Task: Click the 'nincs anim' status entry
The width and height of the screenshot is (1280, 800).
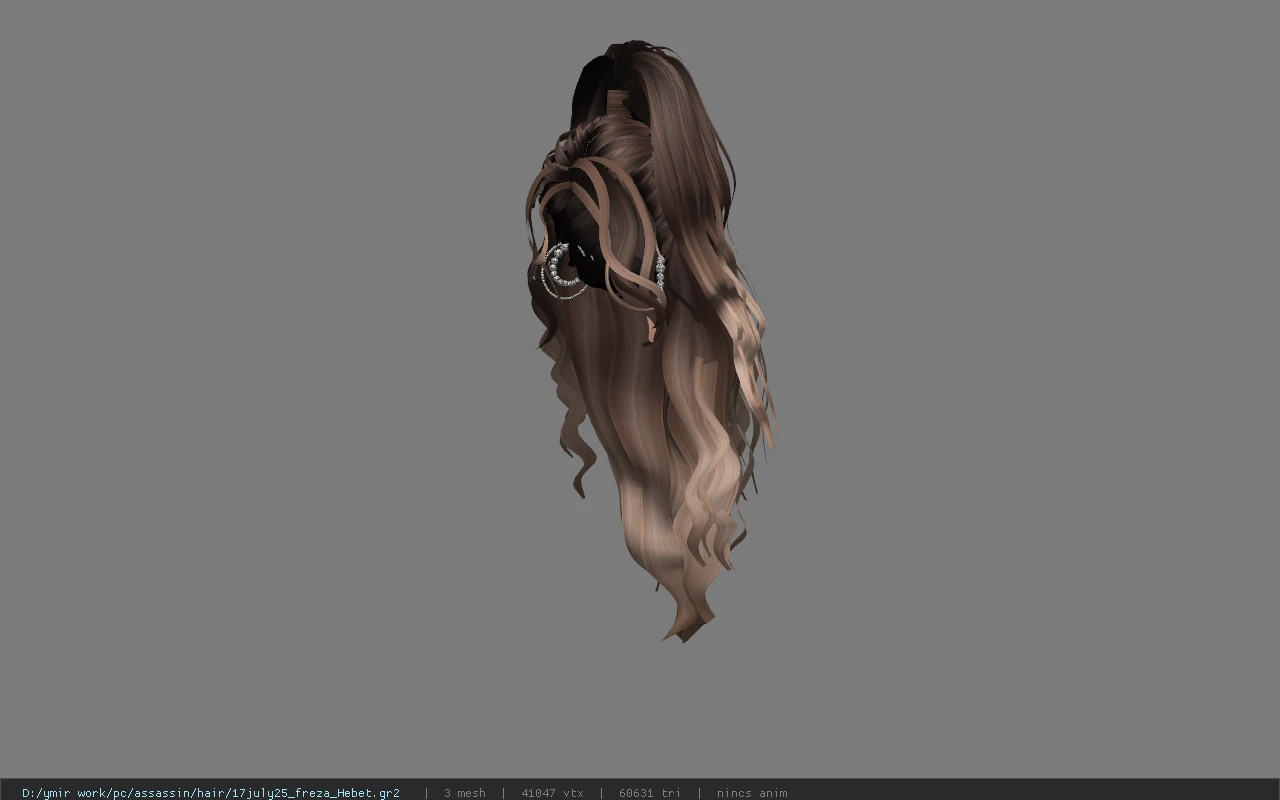Action: (x=752, y=793)
